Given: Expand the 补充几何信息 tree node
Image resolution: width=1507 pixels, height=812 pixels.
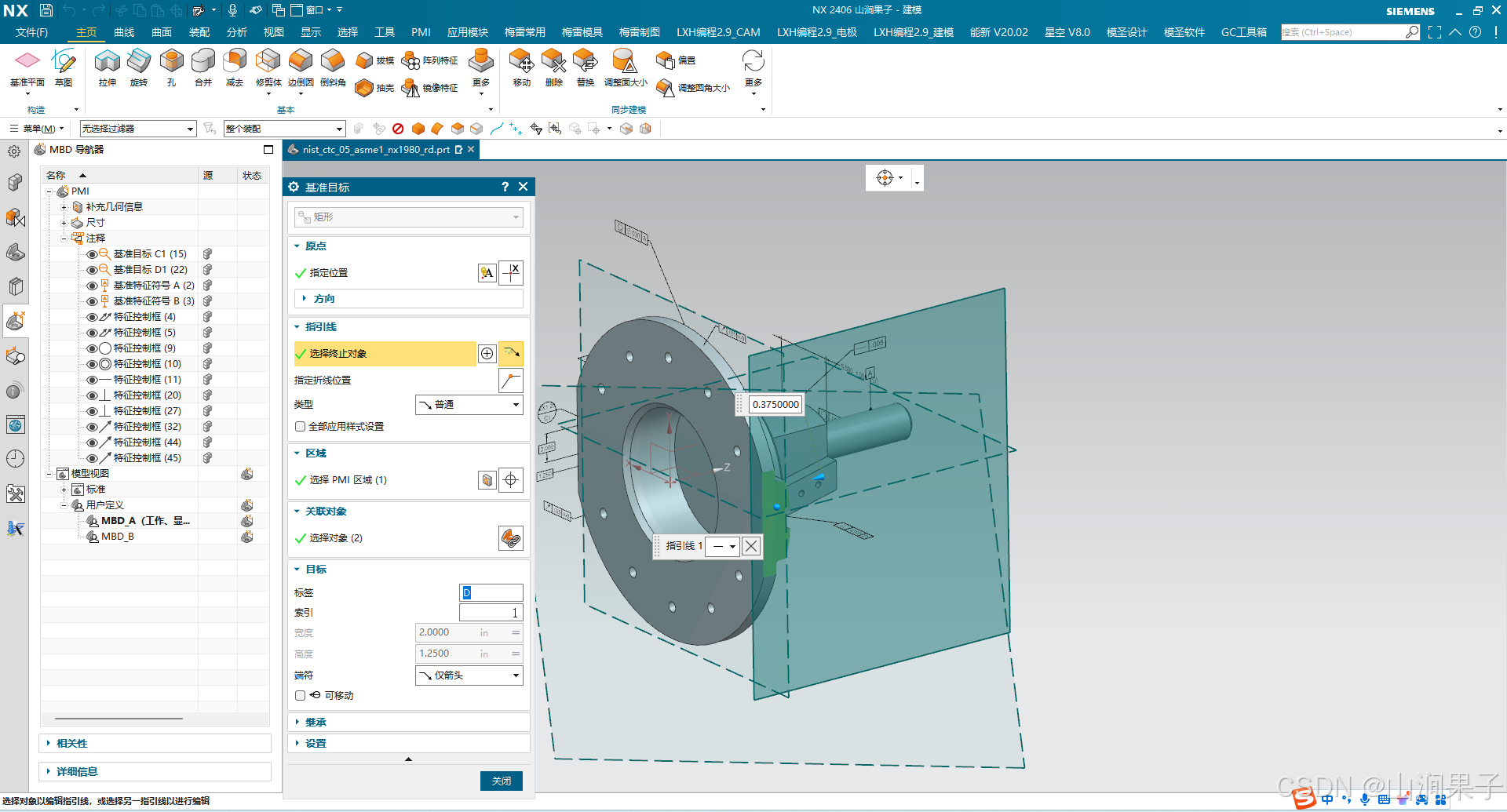Looking at the screenshot, I should click(64, 207).
